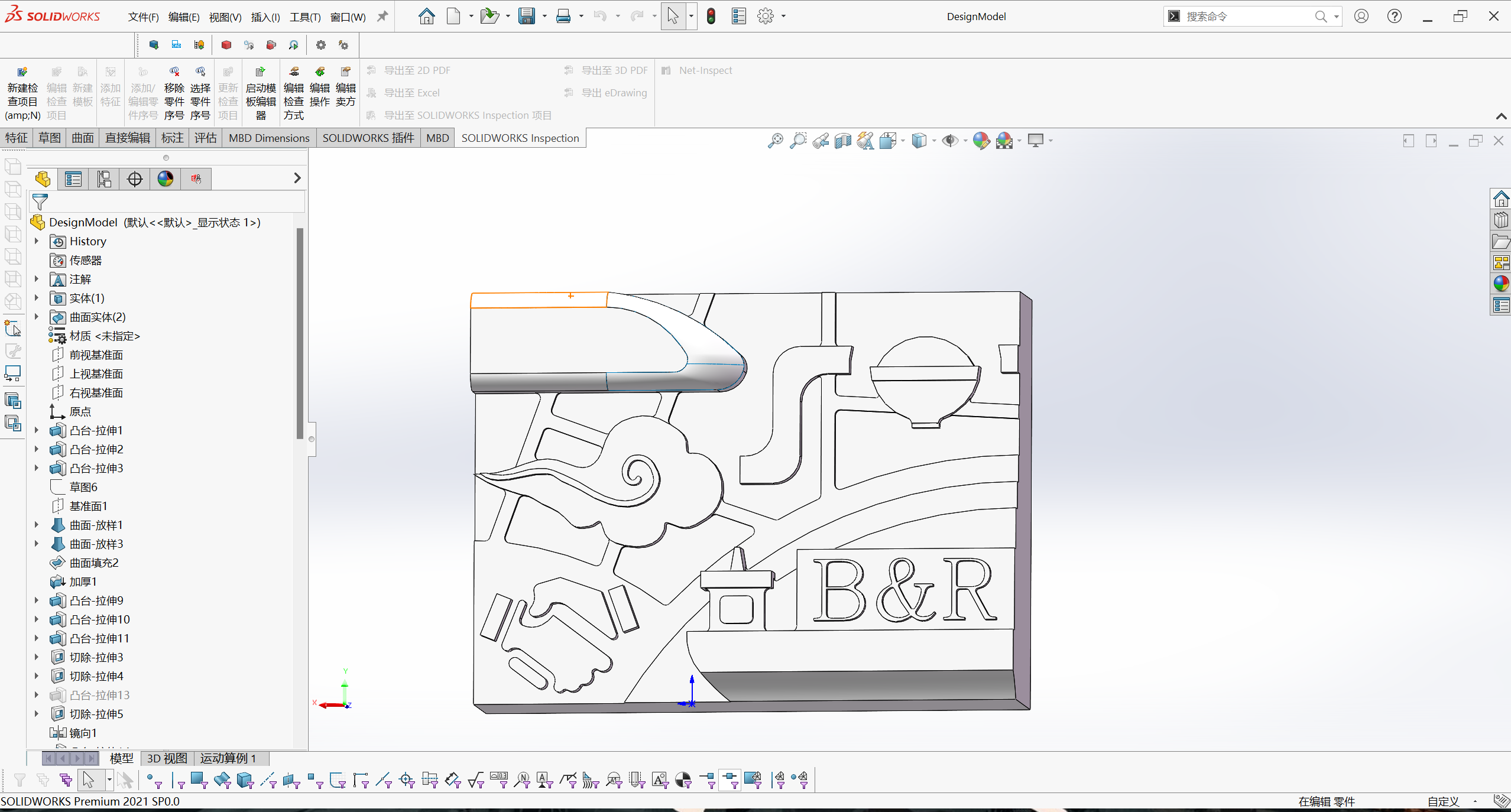Open the Save dropdown arrow
This screenshot has height=812, width=1511.
544,16
